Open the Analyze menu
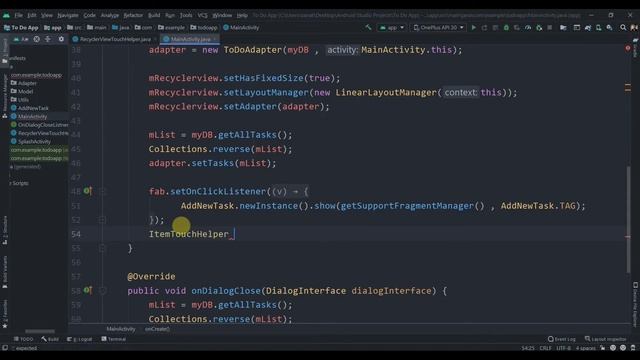 click(110, 15)
